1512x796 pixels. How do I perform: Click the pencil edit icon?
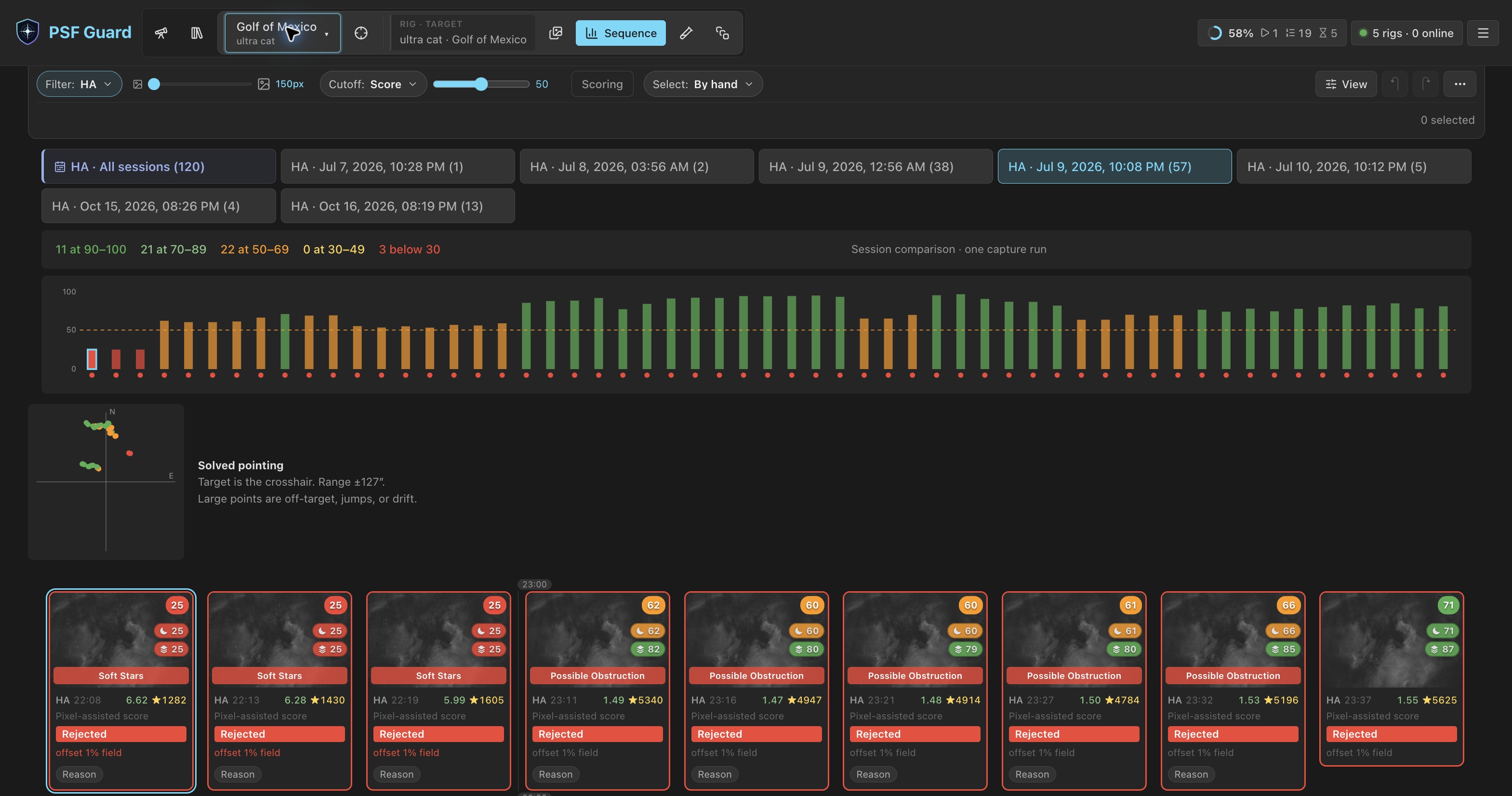pyautogui.click(x=686, y=33)
